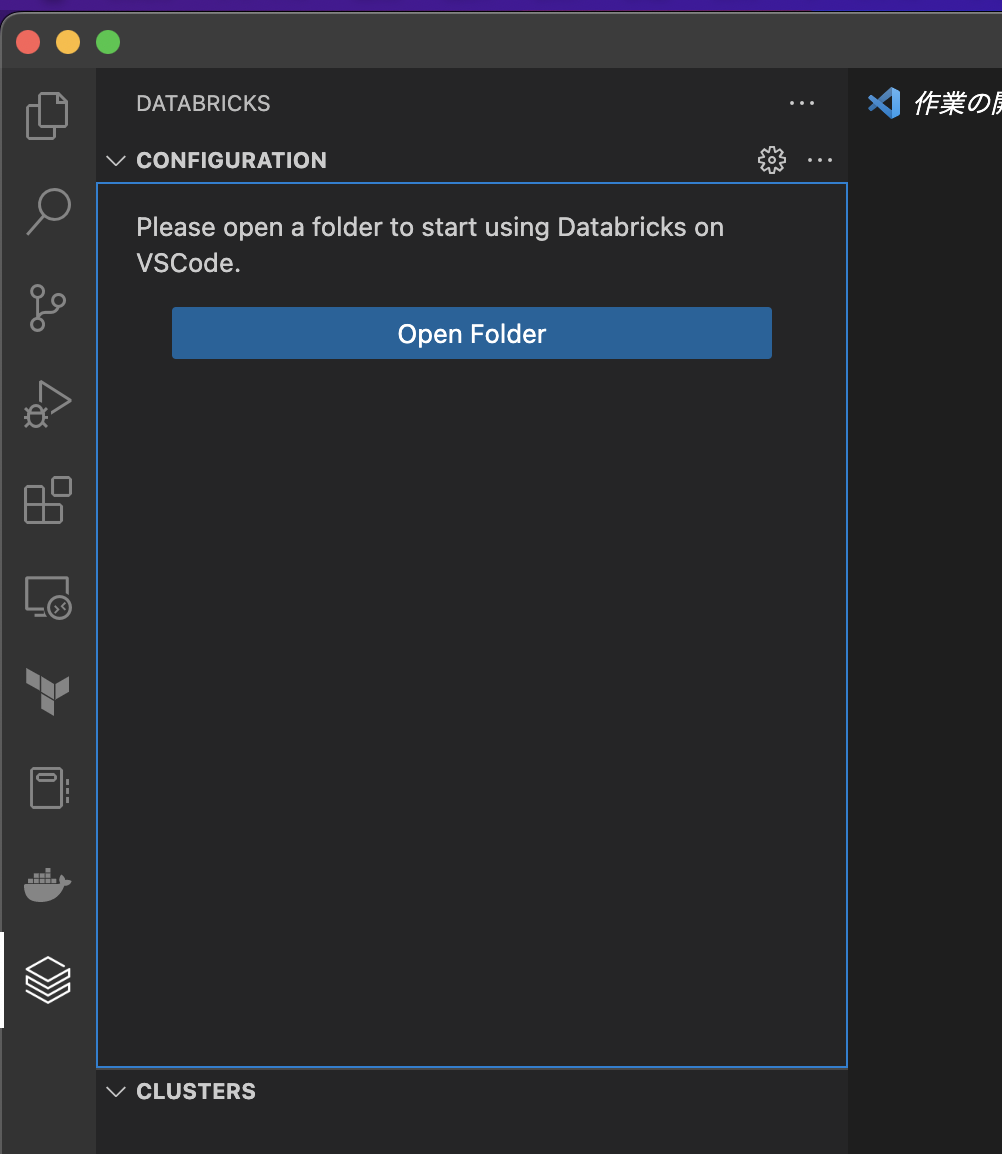
Task: Click the DATABRICKS panel title
Action: [x=203, y=103]
